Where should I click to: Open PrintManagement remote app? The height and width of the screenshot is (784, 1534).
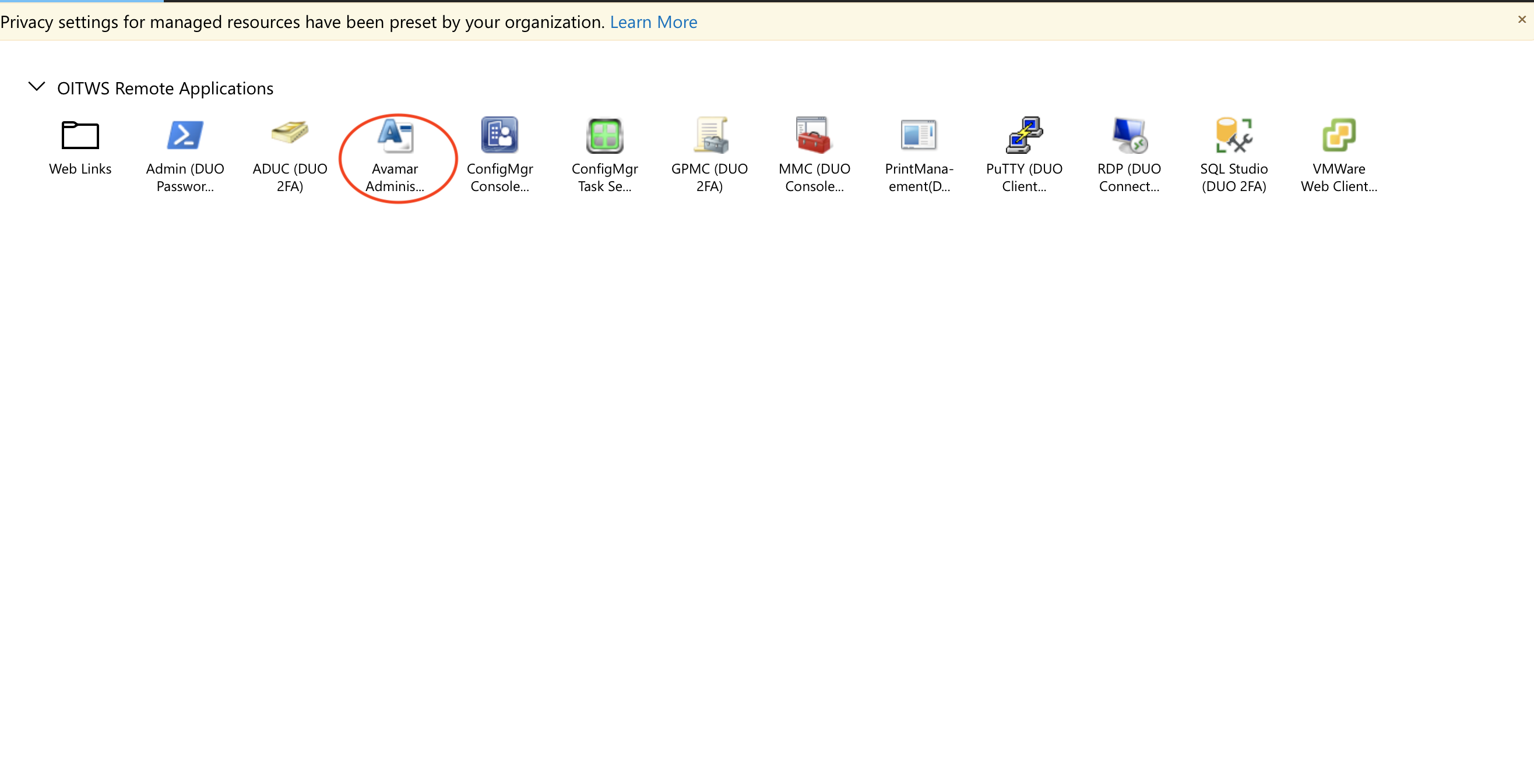point(919,135)
